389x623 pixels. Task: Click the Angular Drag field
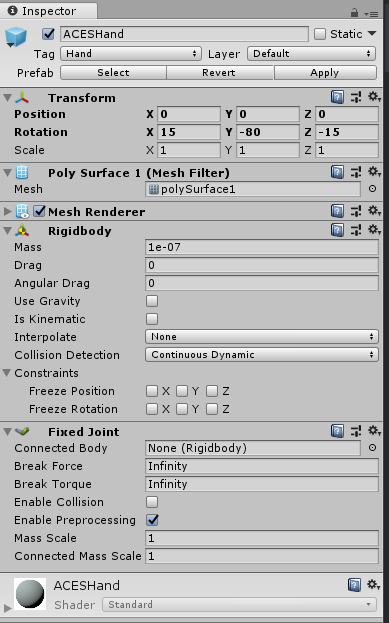click(262, 283)
